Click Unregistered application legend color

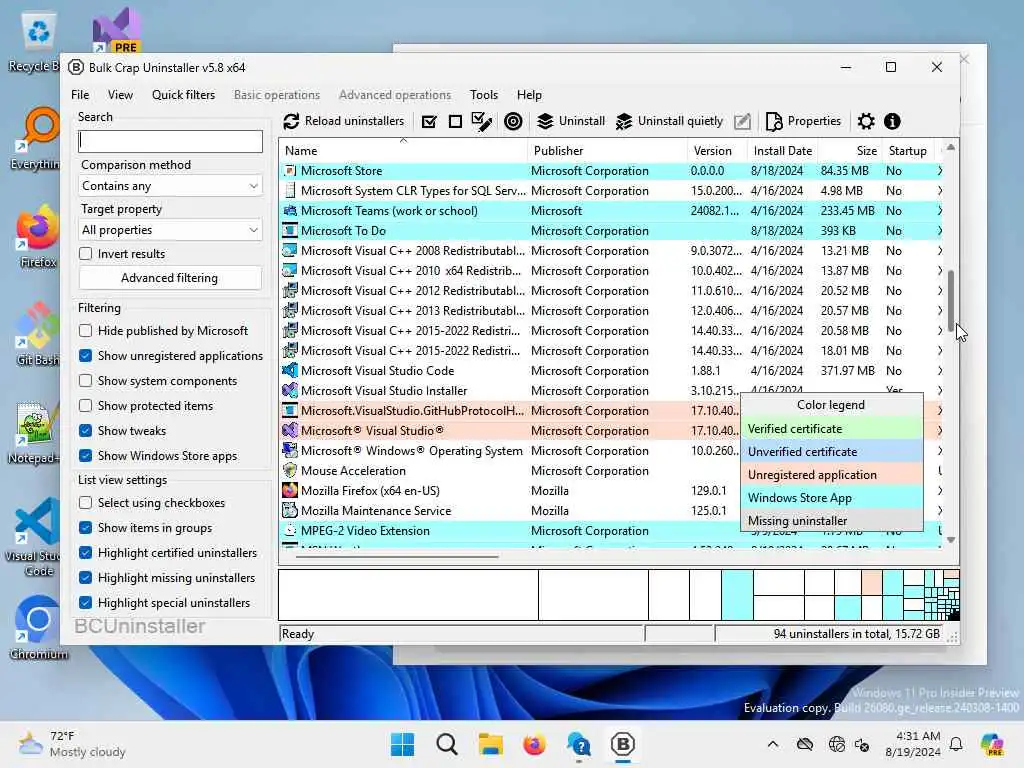(831, 475)
